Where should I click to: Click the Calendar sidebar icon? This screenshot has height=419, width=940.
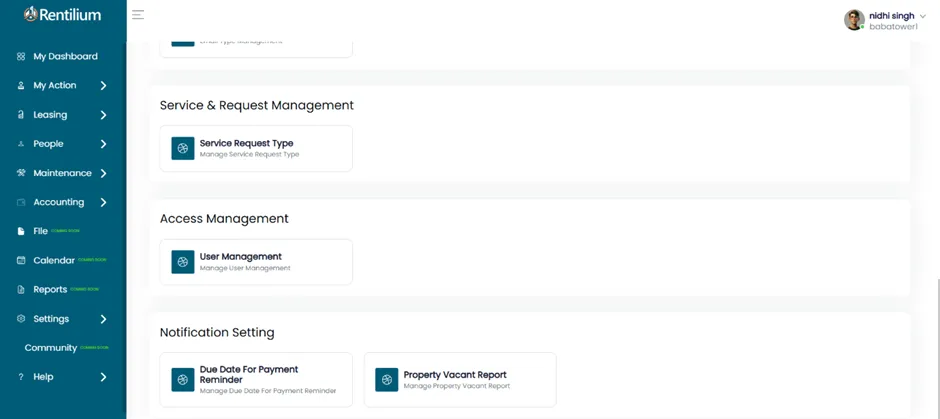[x=21, y=260]
